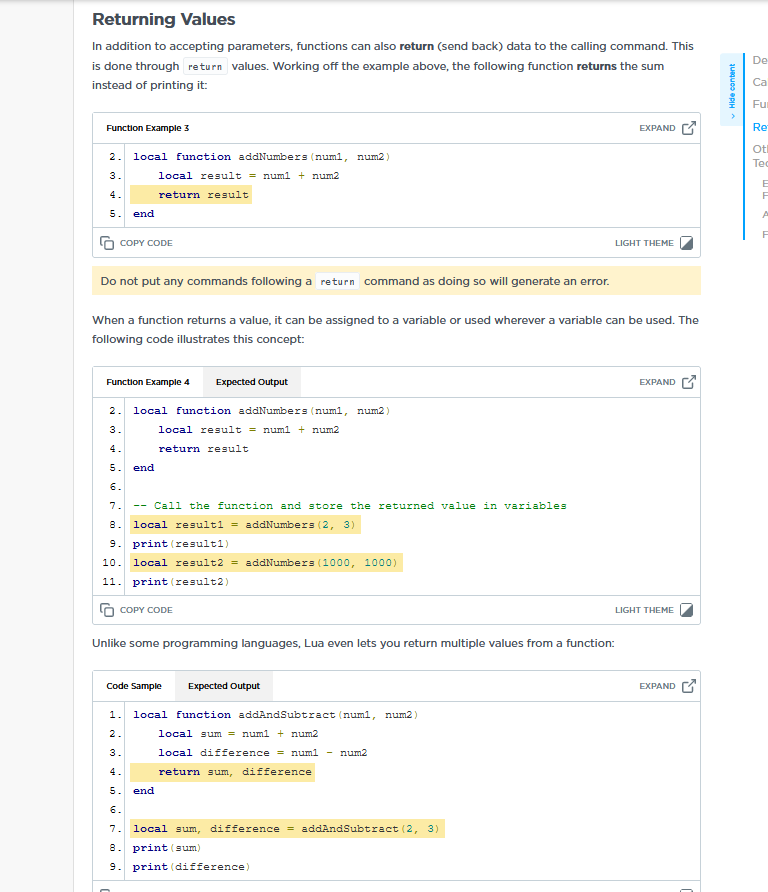The height and width of the screenshot is (892, 768).
Task: Click the 'De' link in the sidebar contents
Action: point(760,60)
